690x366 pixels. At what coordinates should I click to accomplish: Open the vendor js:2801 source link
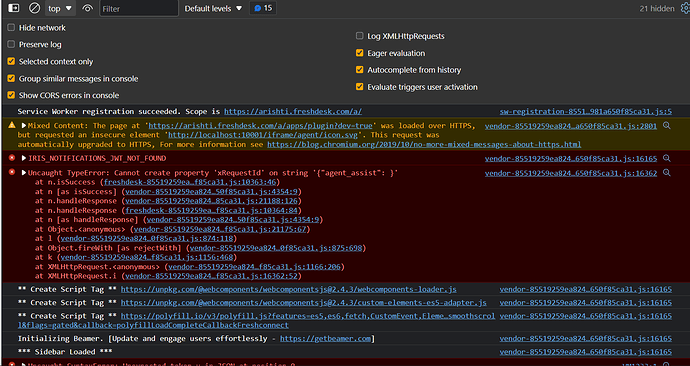pyautogui.click(x=571, y=126)
